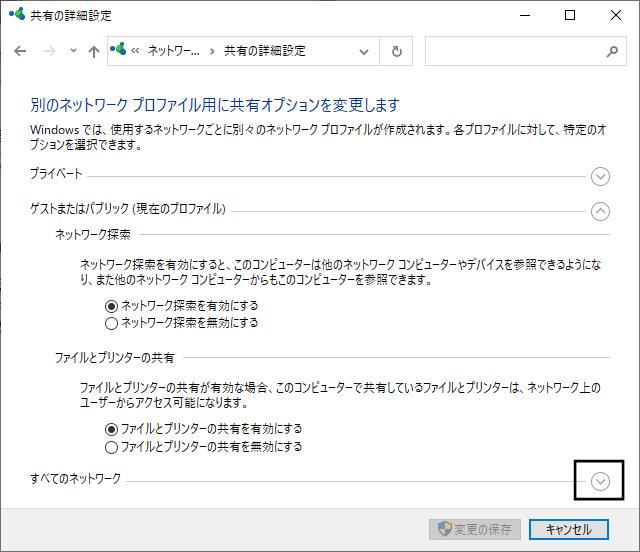Click the search magnifier icon
Image resolution: width=640 pixels, height=552 pixels.
click(x=612, y=51)
